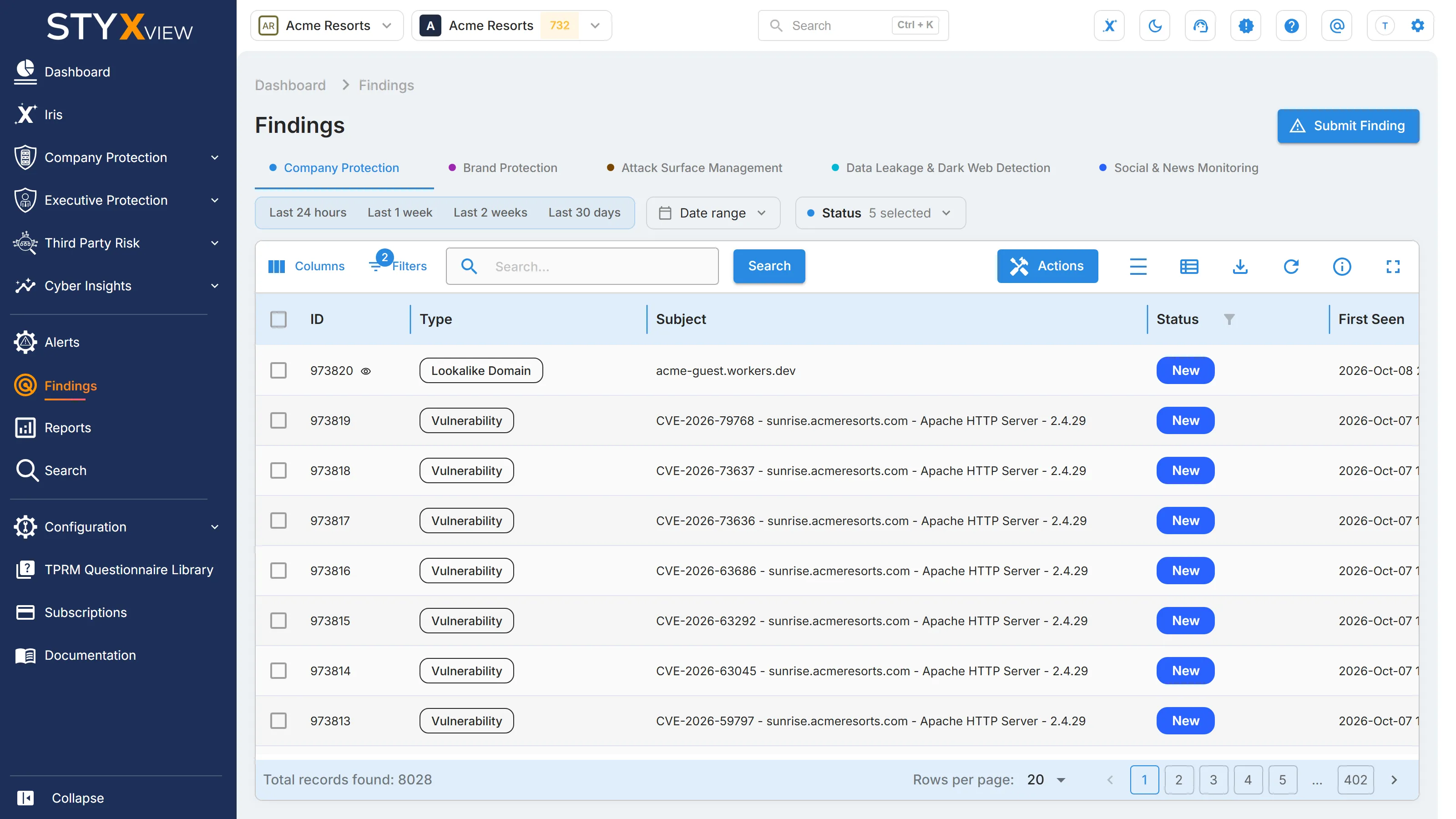Open Rows per page dropdown

[x=1046, y=780]
